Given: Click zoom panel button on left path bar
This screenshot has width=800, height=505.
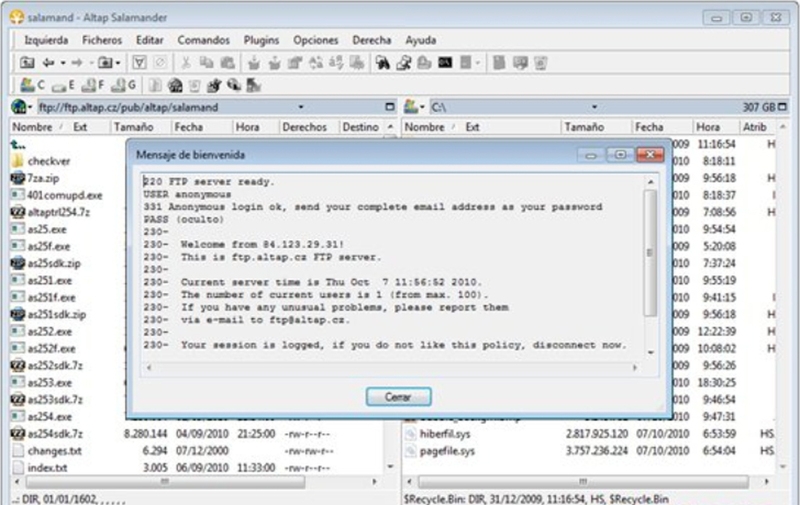Looking at the screenshot, I should coord(390,107).
